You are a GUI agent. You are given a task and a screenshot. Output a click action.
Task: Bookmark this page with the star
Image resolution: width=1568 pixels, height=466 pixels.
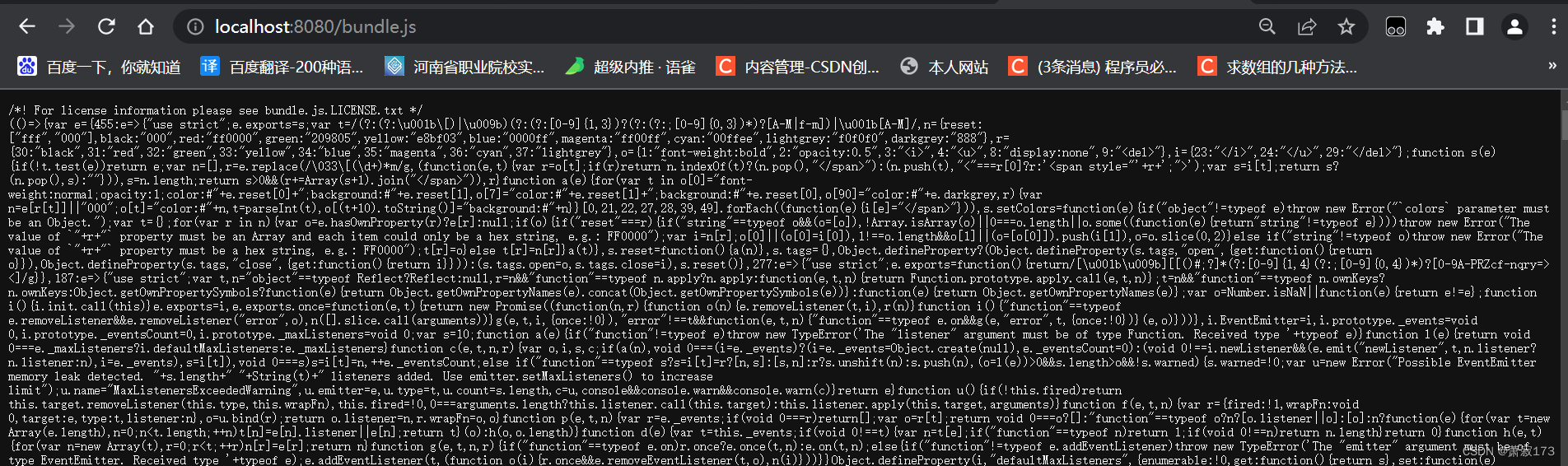[1346, 26]
